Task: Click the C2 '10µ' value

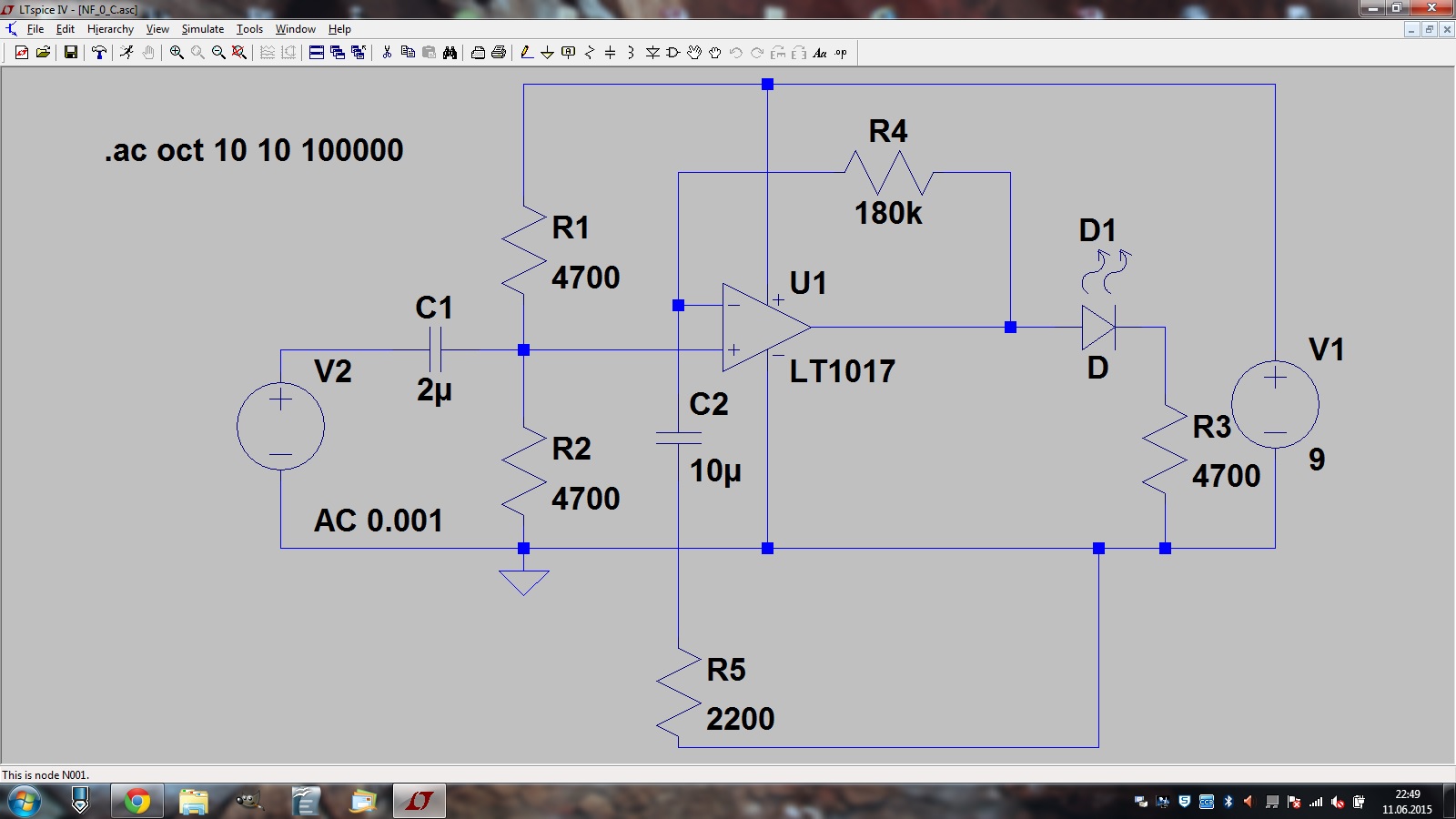Action: pyautogui.click(x=715, y=471)
